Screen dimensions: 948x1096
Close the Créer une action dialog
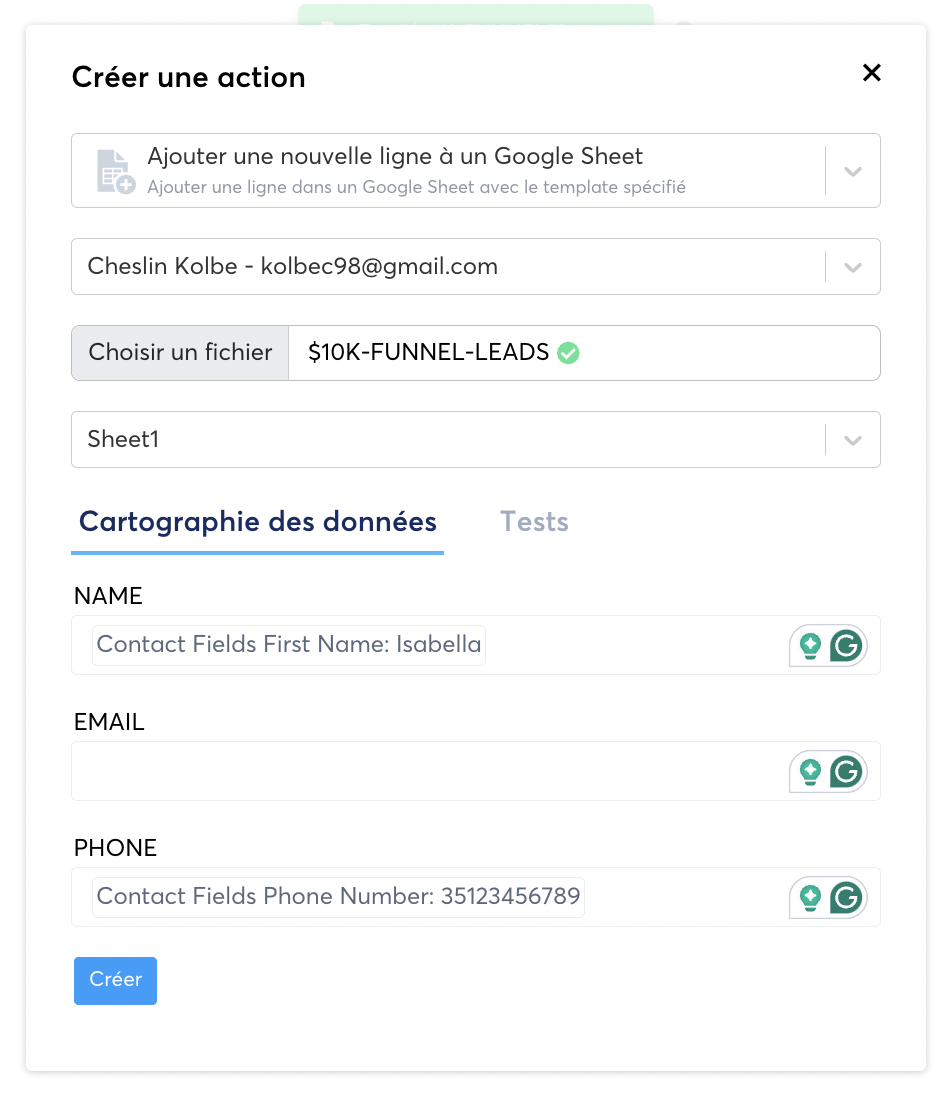872,73
